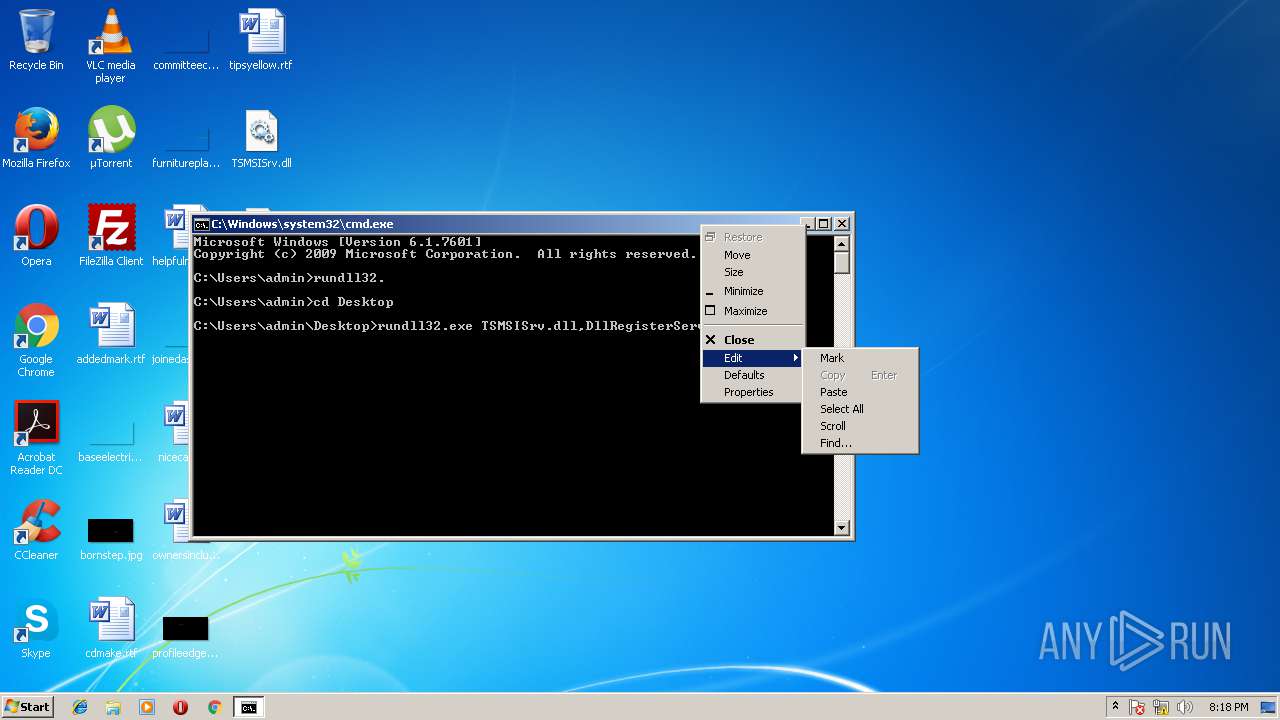1280x720 pixels.
Task: Open Acrobat Reader DC shortcut
Action: [x=36, y=438]
